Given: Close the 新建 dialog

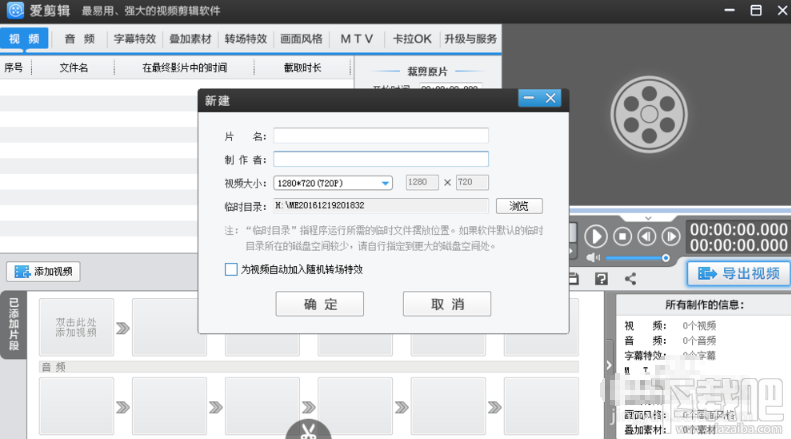Looking at the screenshot, I should (550, 98).
